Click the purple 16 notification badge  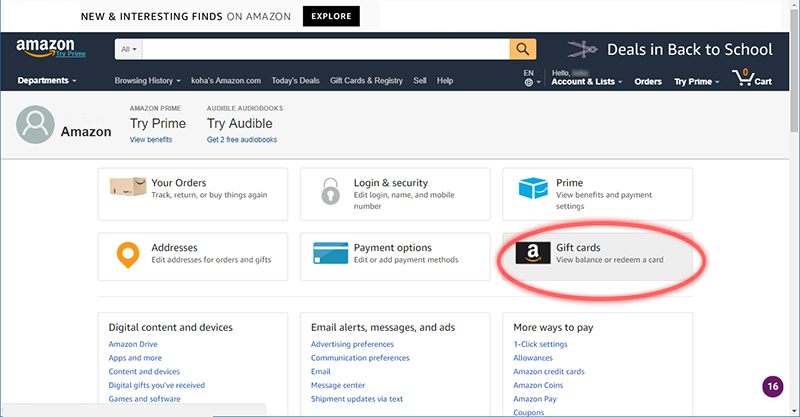click(x=772, y=387)
